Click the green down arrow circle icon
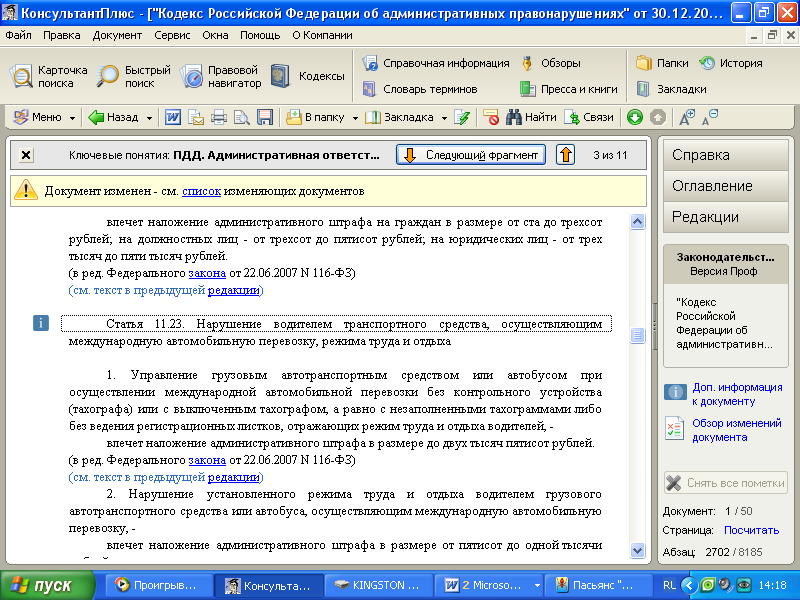 coord(635,117)
